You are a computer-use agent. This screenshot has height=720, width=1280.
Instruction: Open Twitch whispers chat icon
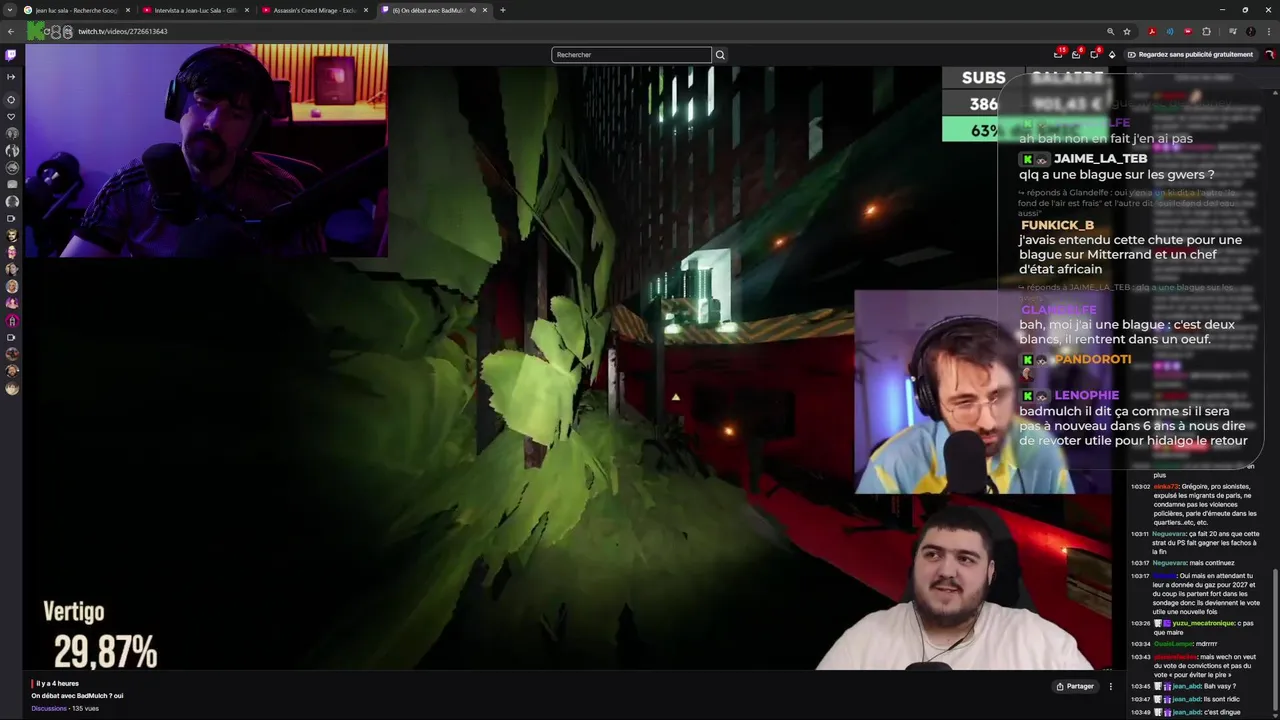pos(1094,54)
